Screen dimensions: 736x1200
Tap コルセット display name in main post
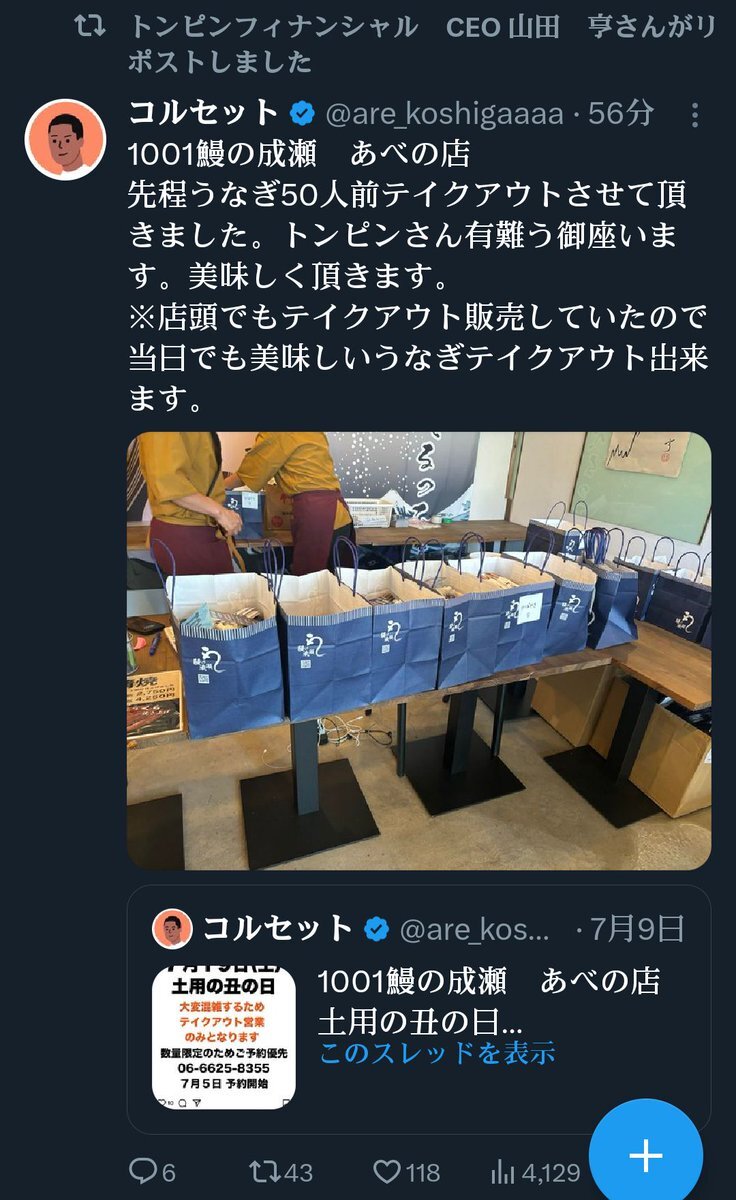(x=205, y=113)
